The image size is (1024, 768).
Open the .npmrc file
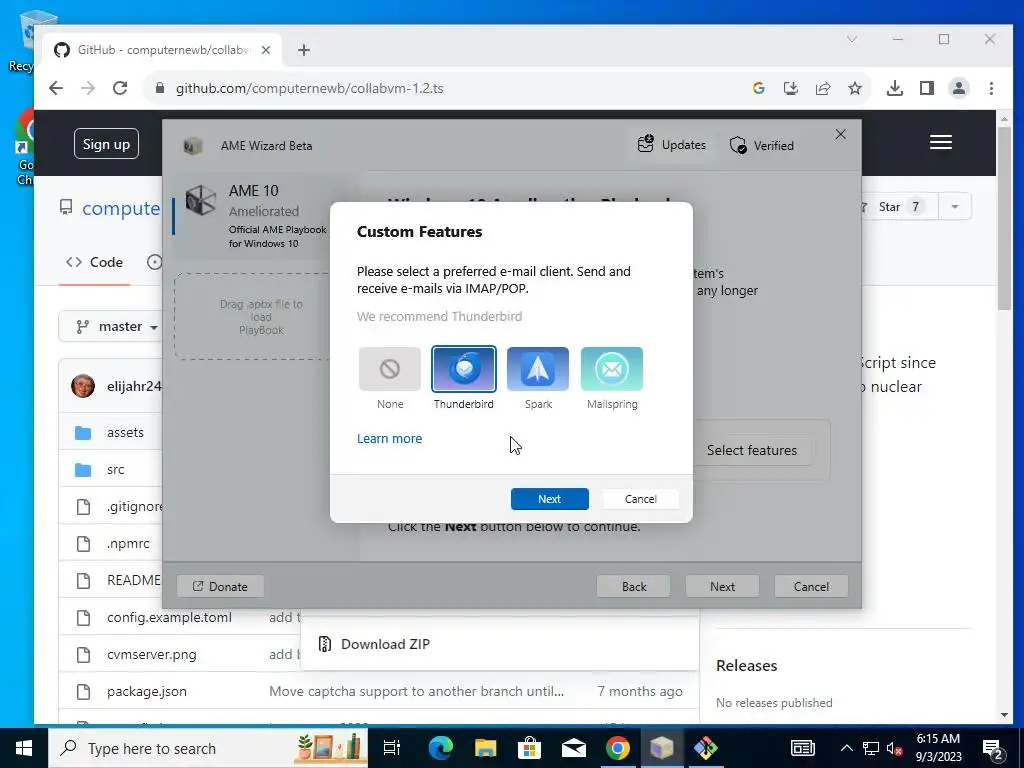click(128, 543)
